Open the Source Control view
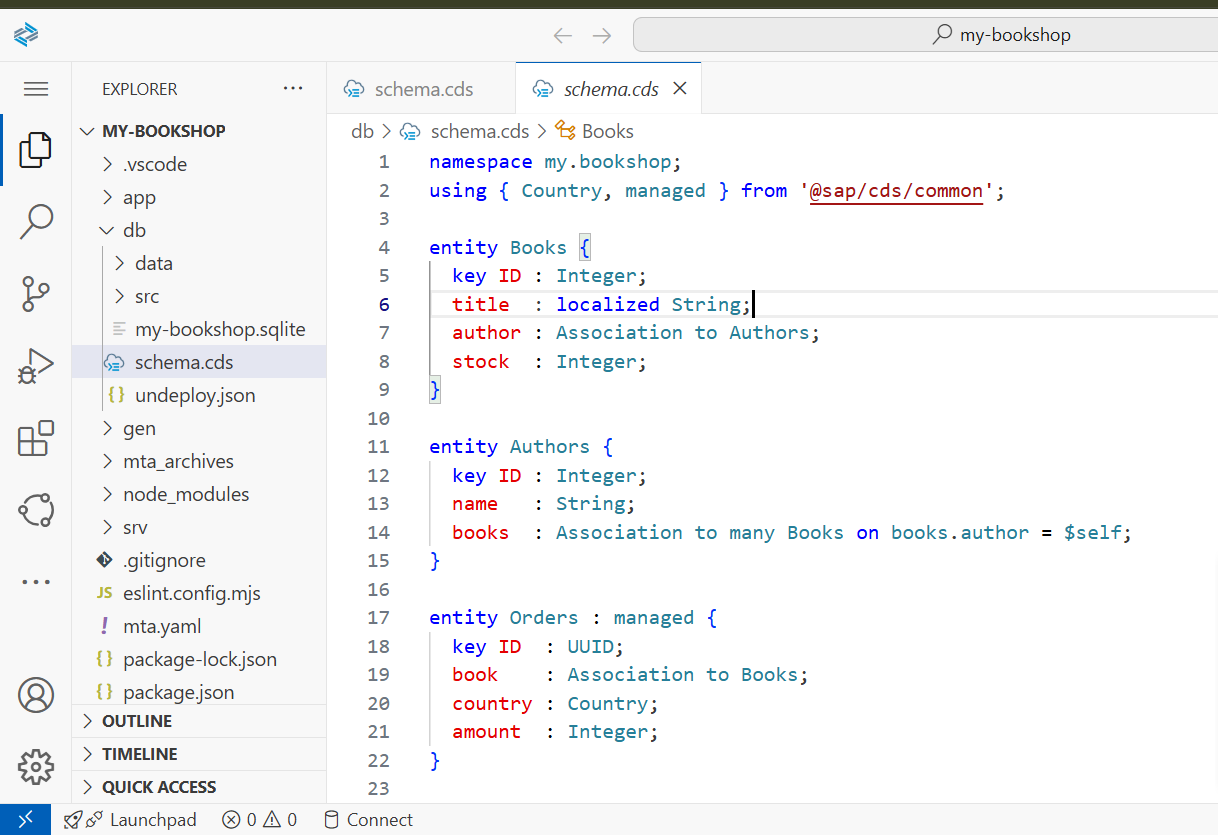The image size is (1218, 835). (x=36, y=294)
